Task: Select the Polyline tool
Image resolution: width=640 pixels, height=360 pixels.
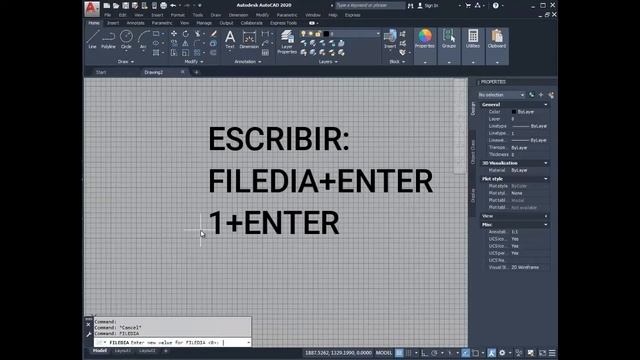Action: (x=108, y=39)
